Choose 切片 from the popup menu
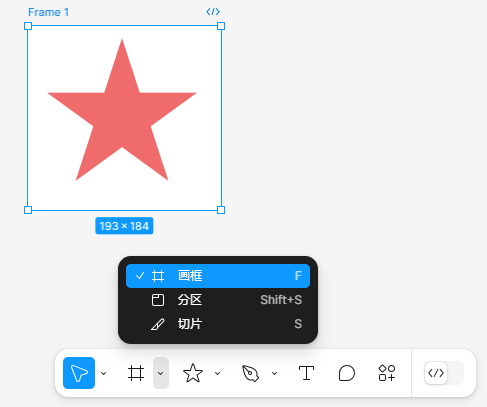Image resolution: width=487 pixels, height=407 pixels. pos(218,324)
